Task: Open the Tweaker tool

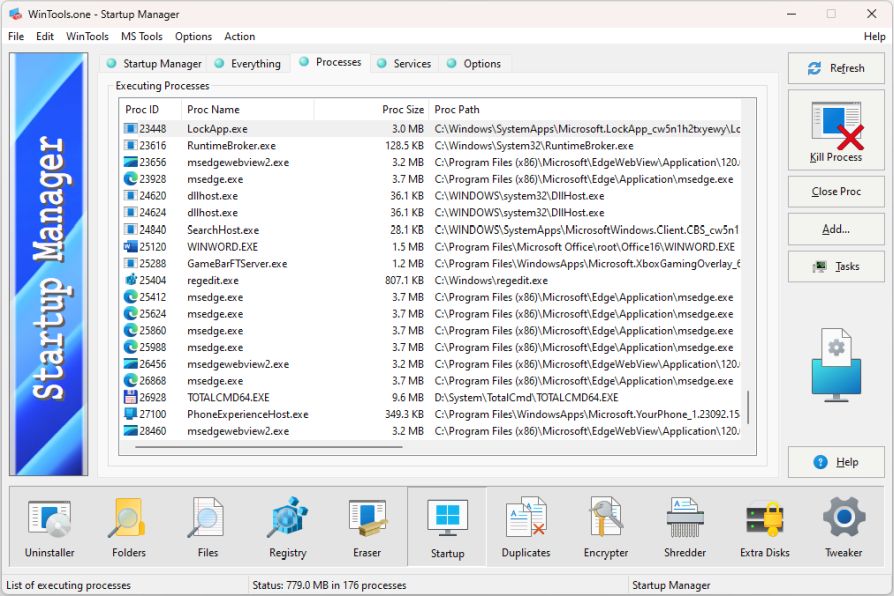Action: pos(844,526)
